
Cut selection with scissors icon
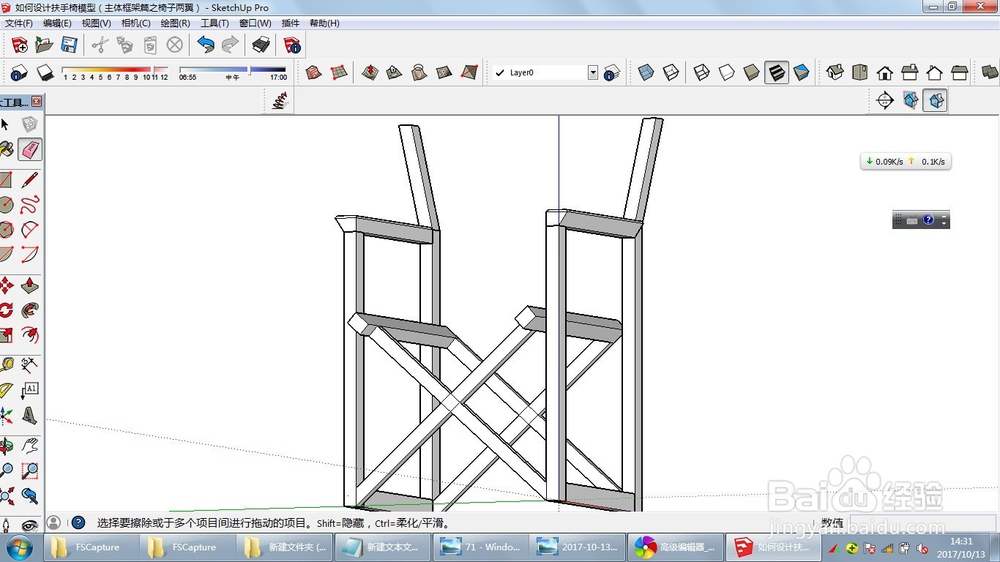tap(100, 45)
